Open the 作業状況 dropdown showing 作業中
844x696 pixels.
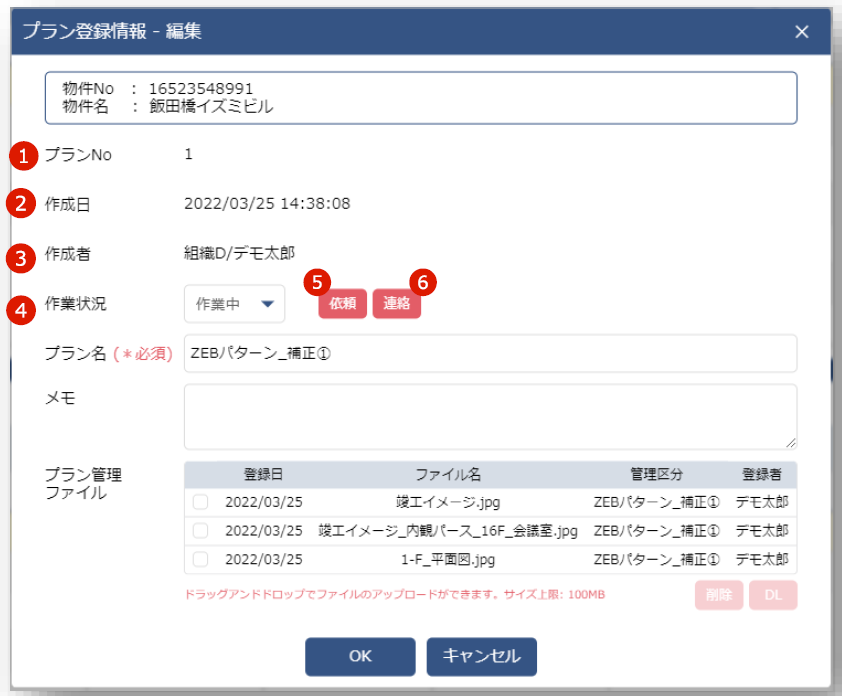pyautogui.click(x=235, y=305)
